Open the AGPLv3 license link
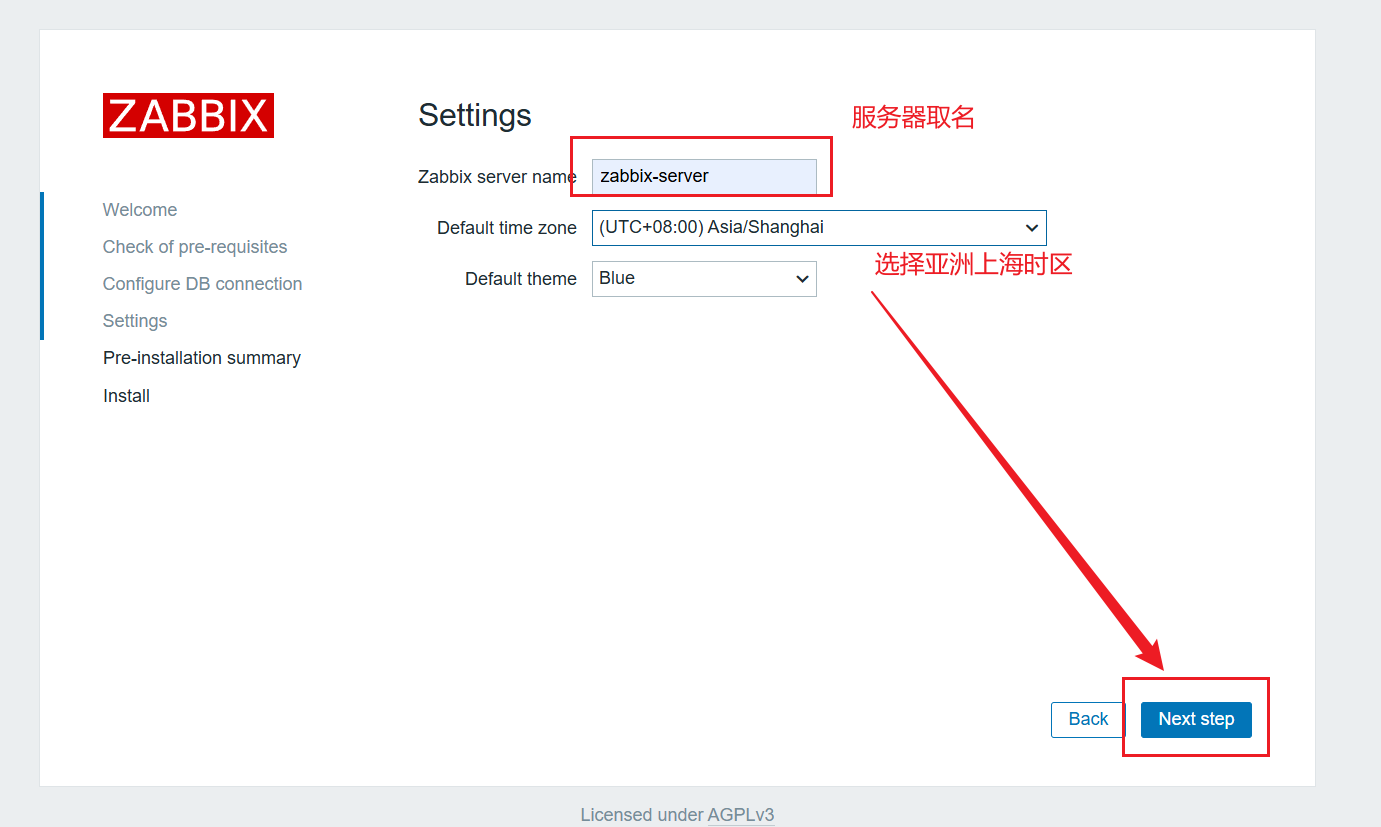This screenshot has height=827, width=1381. tap(741, 815)
